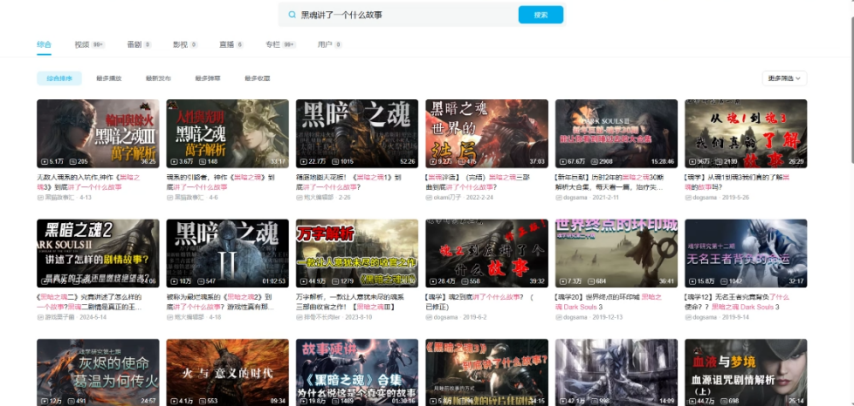Open the 15:28:46 Dark Souls III thumbnail
Viewport: 854px width, 406px height.
[617, 134]
